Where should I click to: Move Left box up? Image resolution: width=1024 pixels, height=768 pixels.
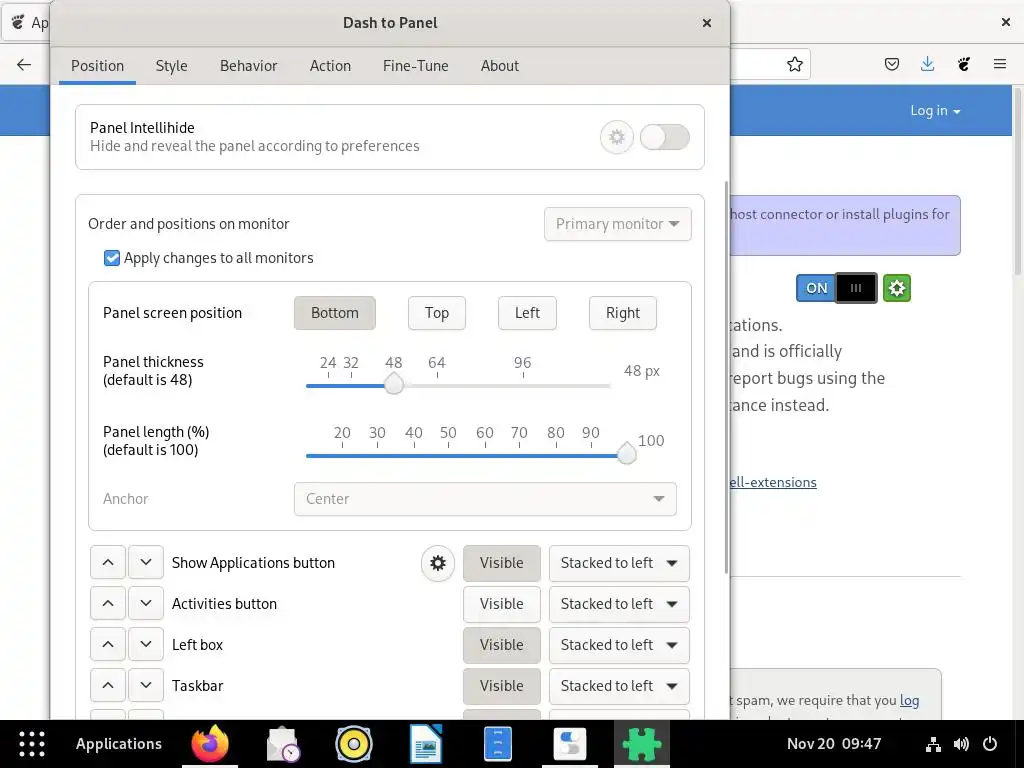(108, 645)
